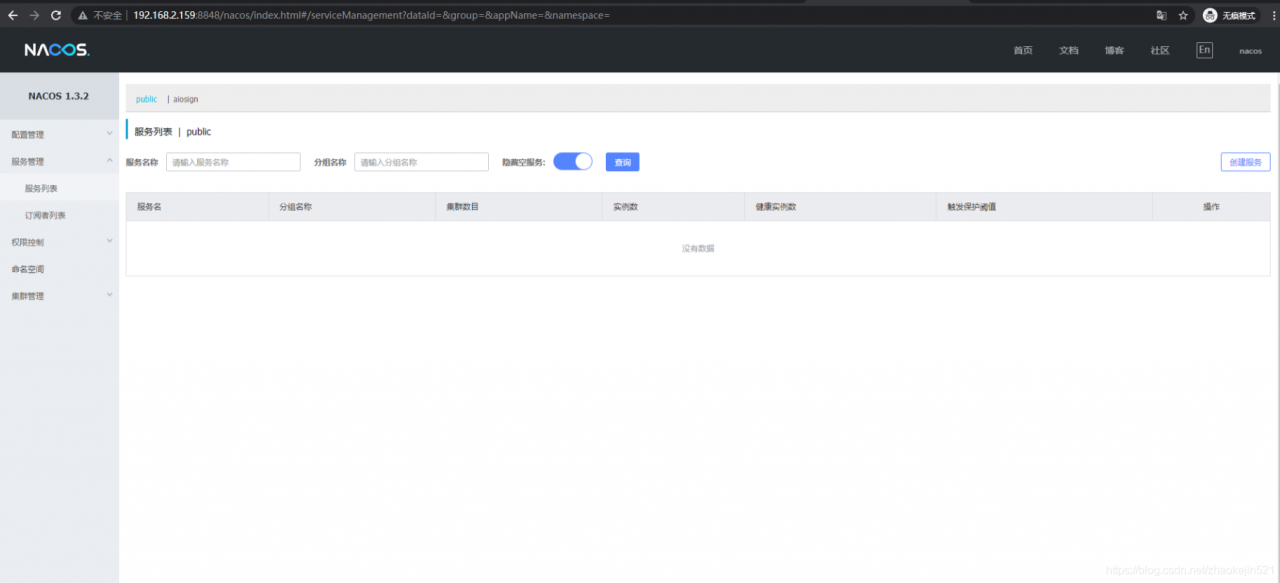
Task: Click the nacos user account
Action: click(1250, 51)
